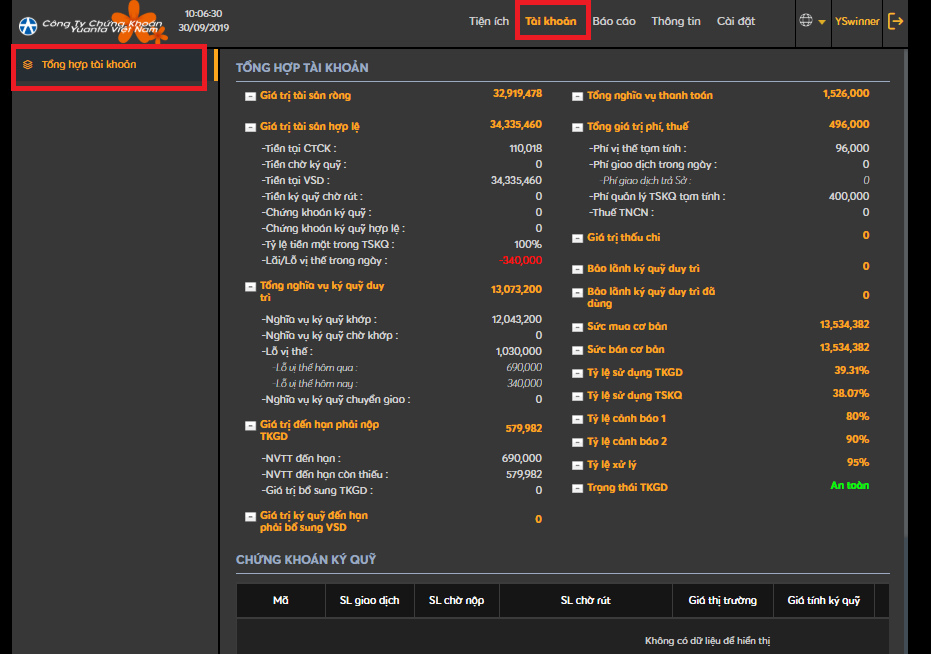Collapse the Tổng giá trị phí, thuế section
The height and width of the screenshot is (654, 931).
(577, 127)
